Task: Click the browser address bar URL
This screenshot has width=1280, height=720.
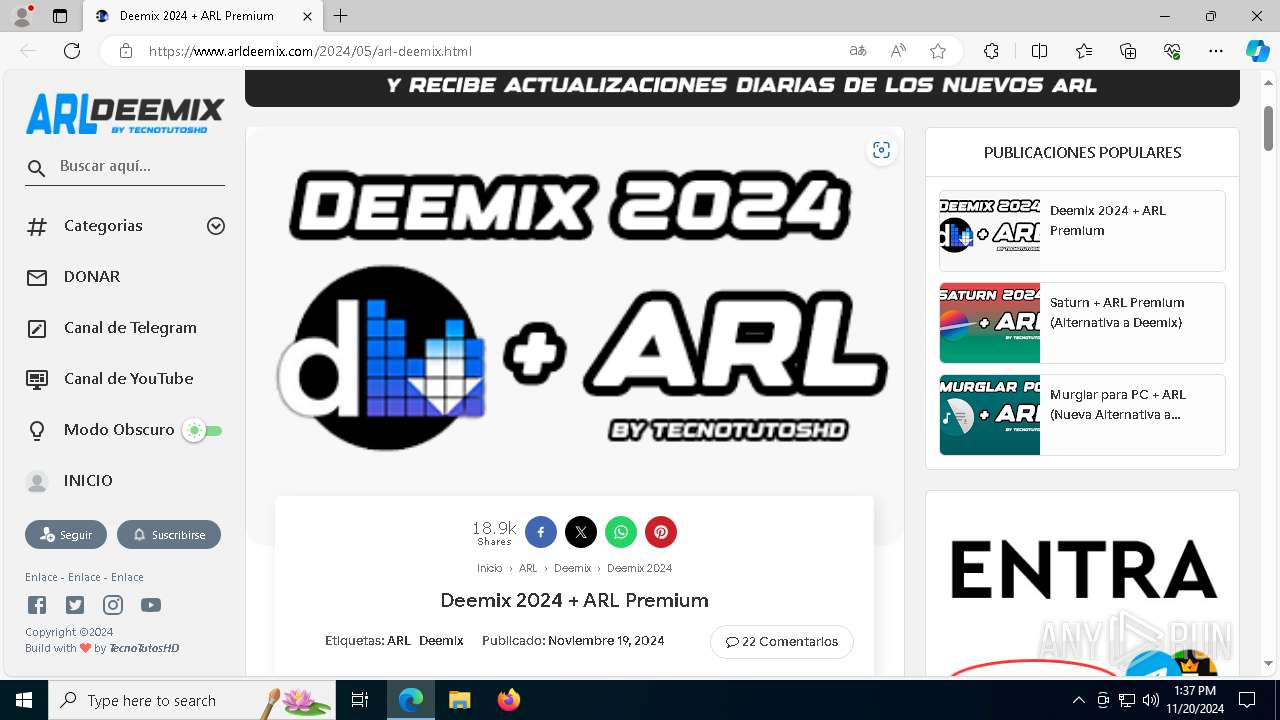Action: pyautogui.click(x=310, y=51)
